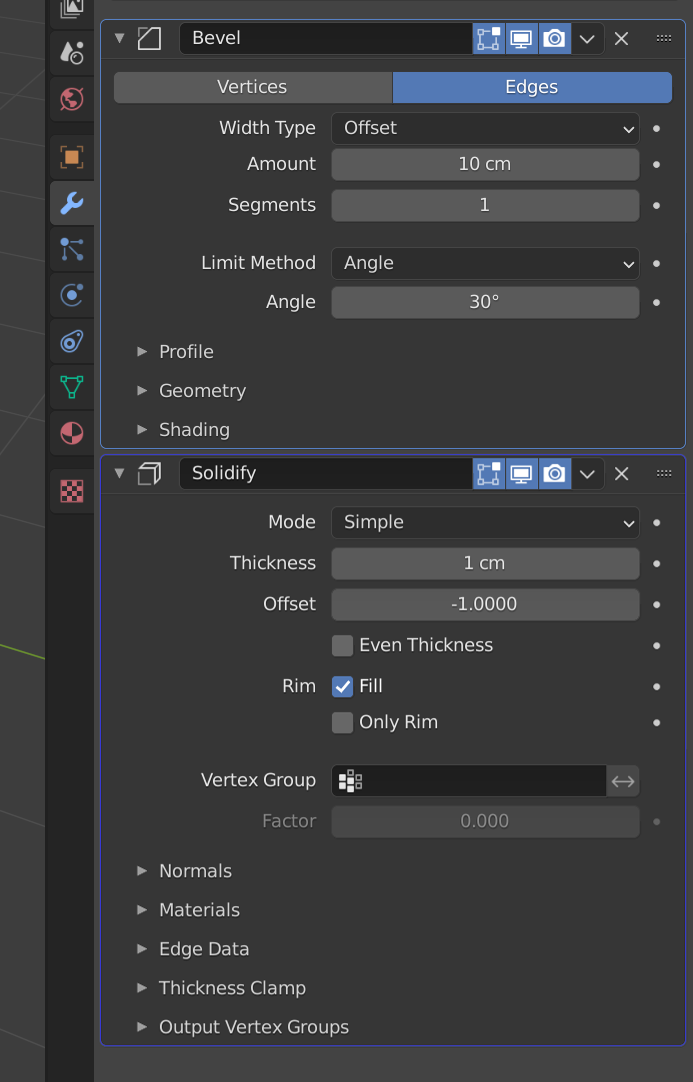Image resolution: width=693 pixels, height=1082 pixels.
Task: Open the Width Type Offset dropdown
Action: tap(485, 128)
